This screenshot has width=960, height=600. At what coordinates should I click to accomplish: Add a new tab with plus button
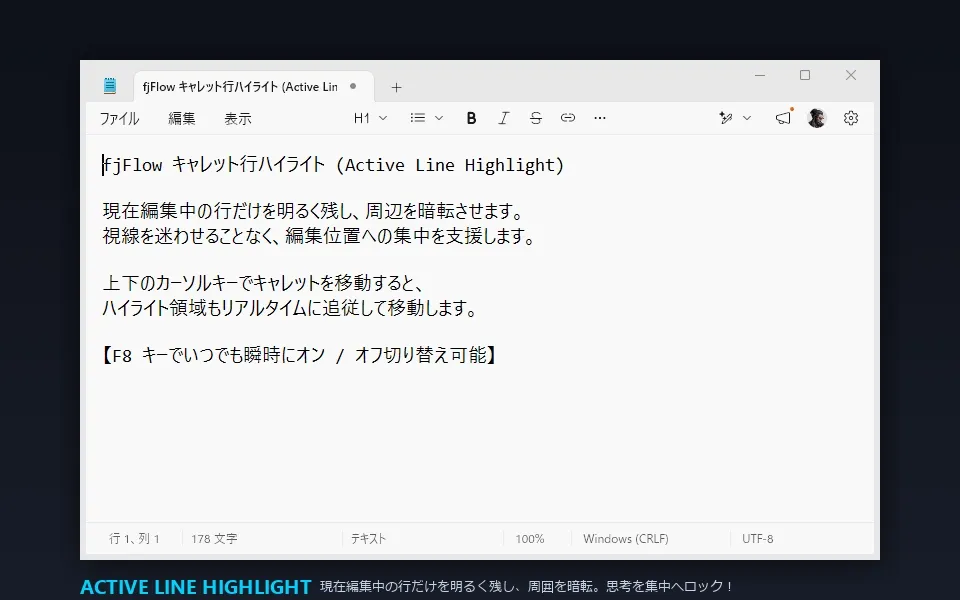coord(396,88)
